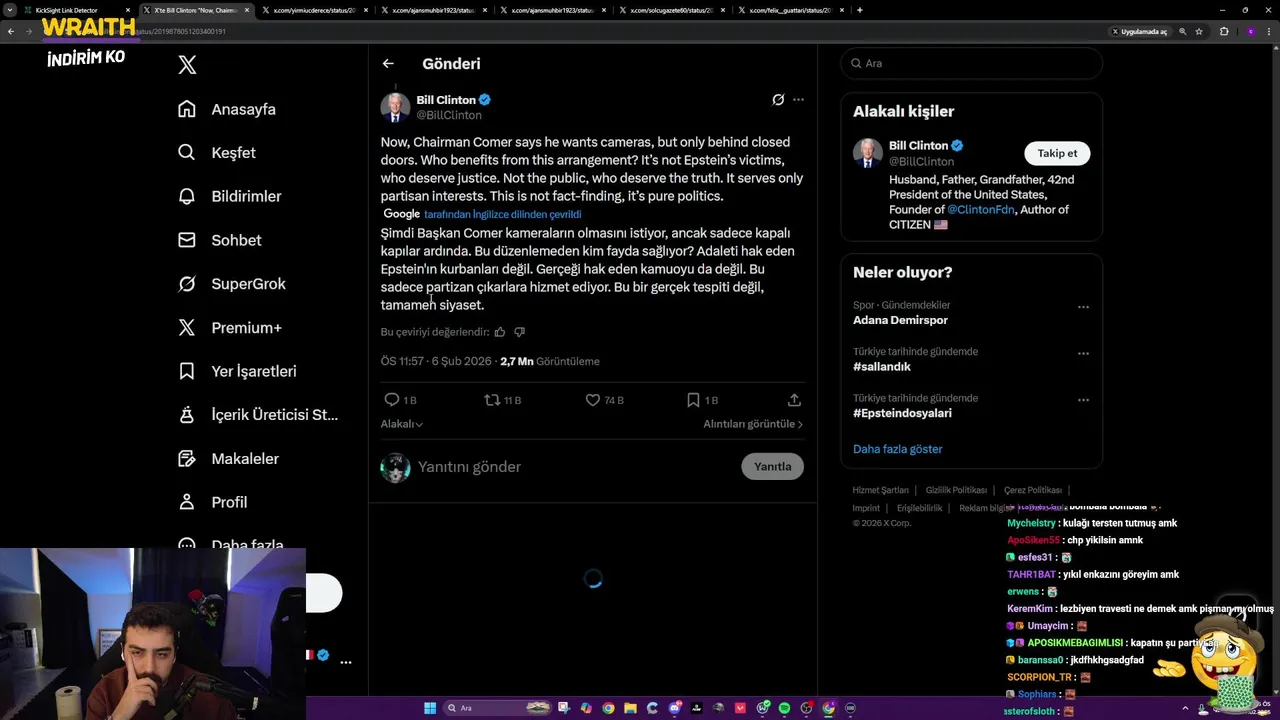This screenshot has width=1280, height=720.
Task: Open Premium+ subscription page
Action: 229,327
